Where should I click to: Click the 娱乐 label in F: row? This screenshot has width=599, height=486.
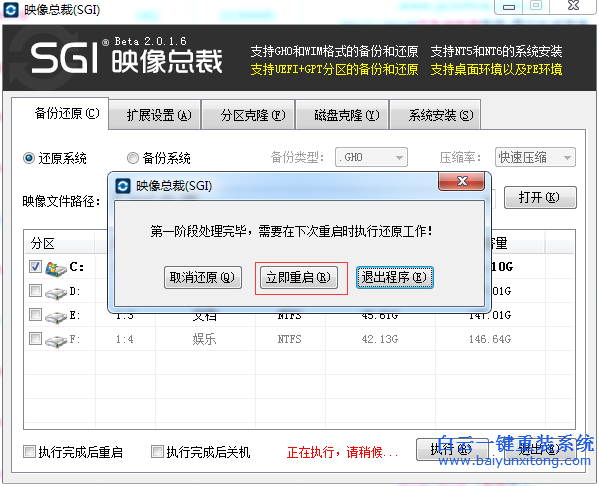204,339
